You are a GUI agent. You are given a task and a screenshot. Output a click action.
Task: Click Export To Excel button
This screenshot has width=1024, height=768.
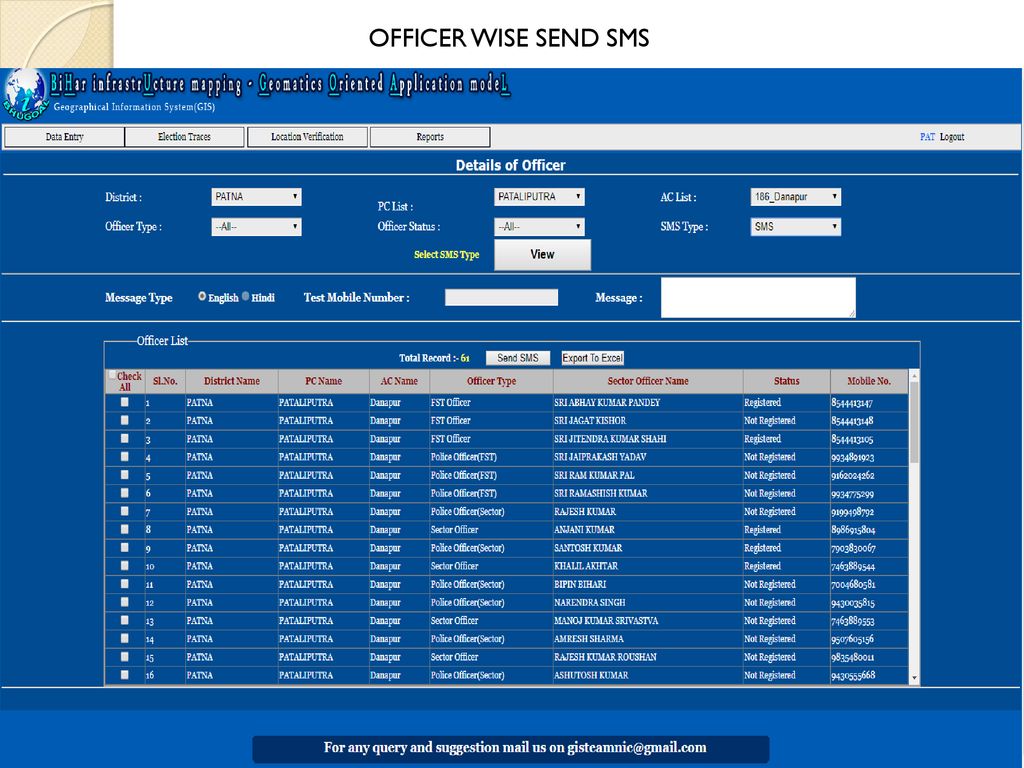[x=592, y=358]
